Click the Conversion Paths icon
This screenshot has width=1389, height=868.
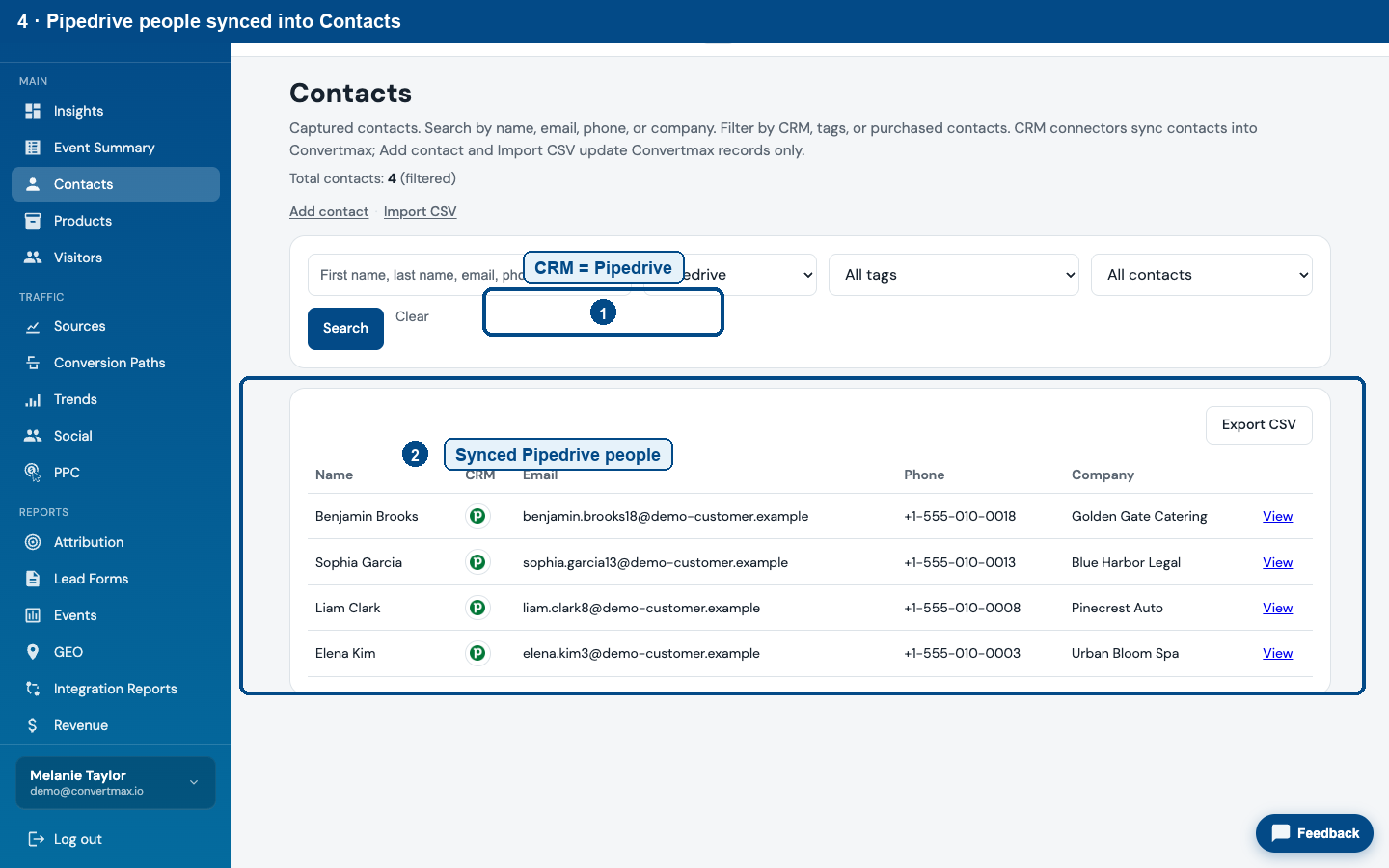coord(33,363)
